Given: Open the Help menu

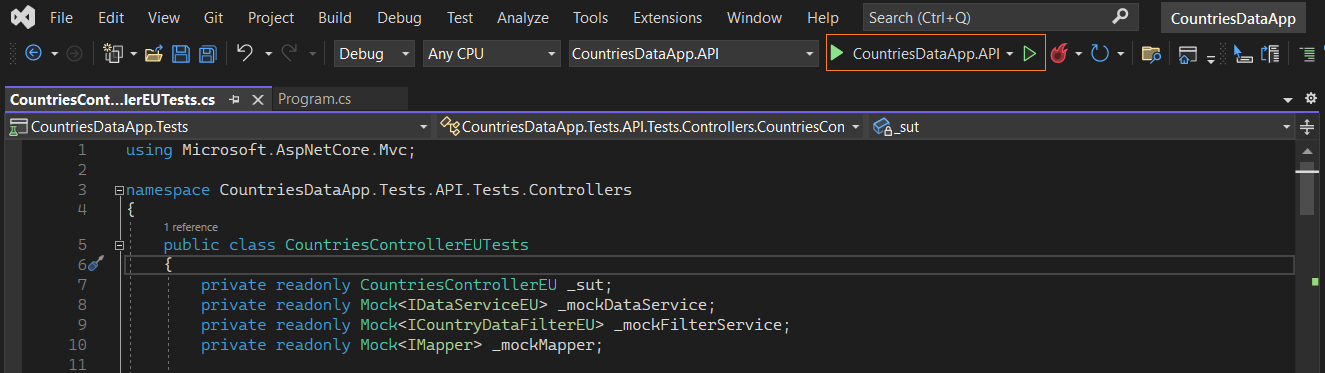Looking at the screenshot, I should pos(823,18).
